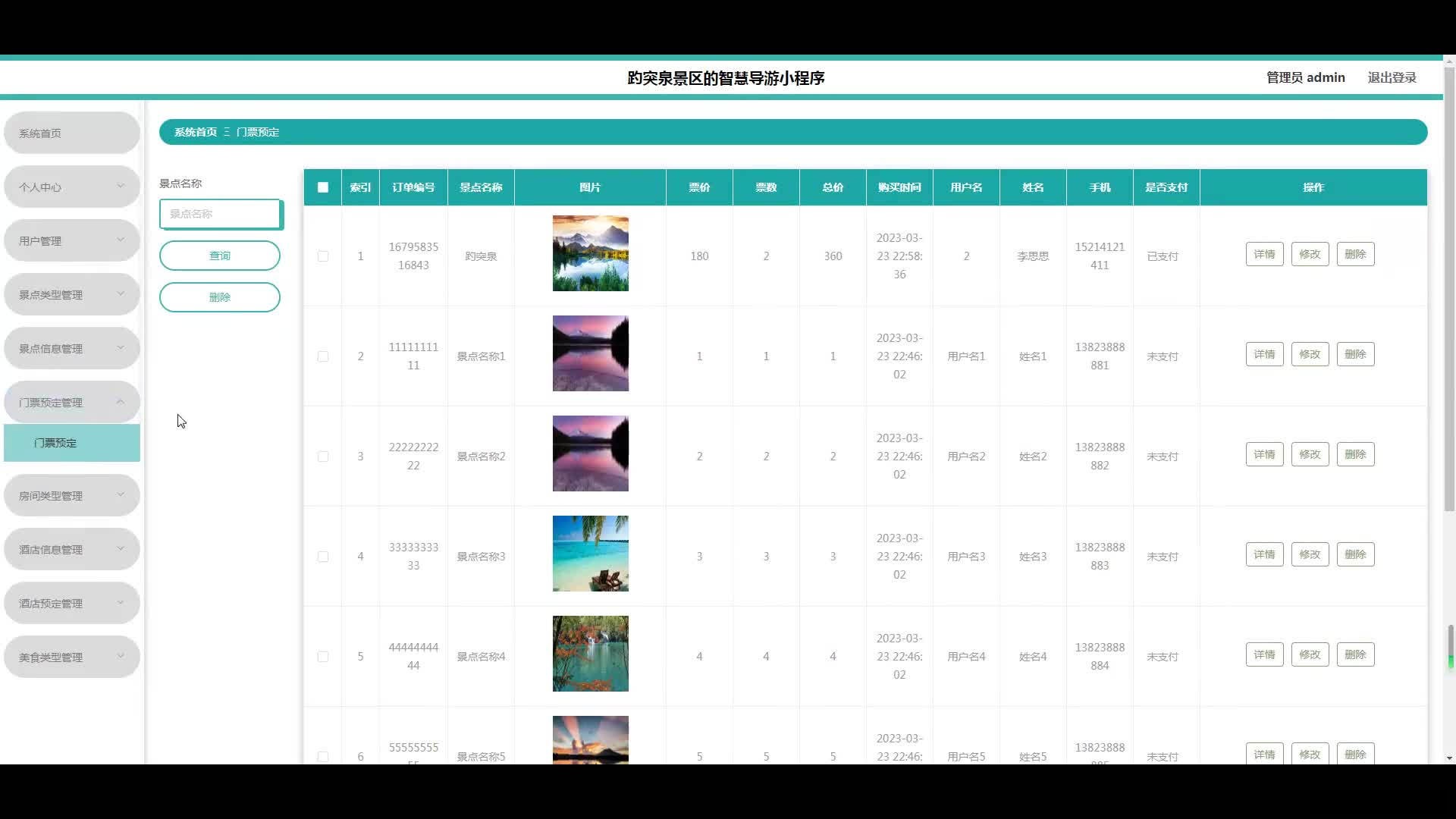1456x819 pixels.
Task: Expand the 房间类型管理 sidebar section
Action: pos(71,494)
